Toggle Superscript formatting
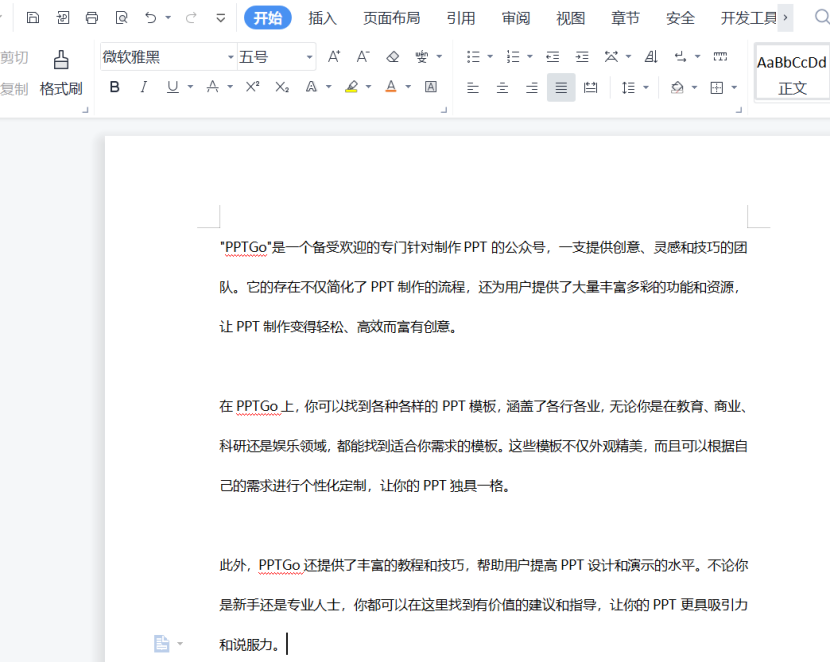The image size is (830, 663). pyautogui.click(x=252, y=87)
